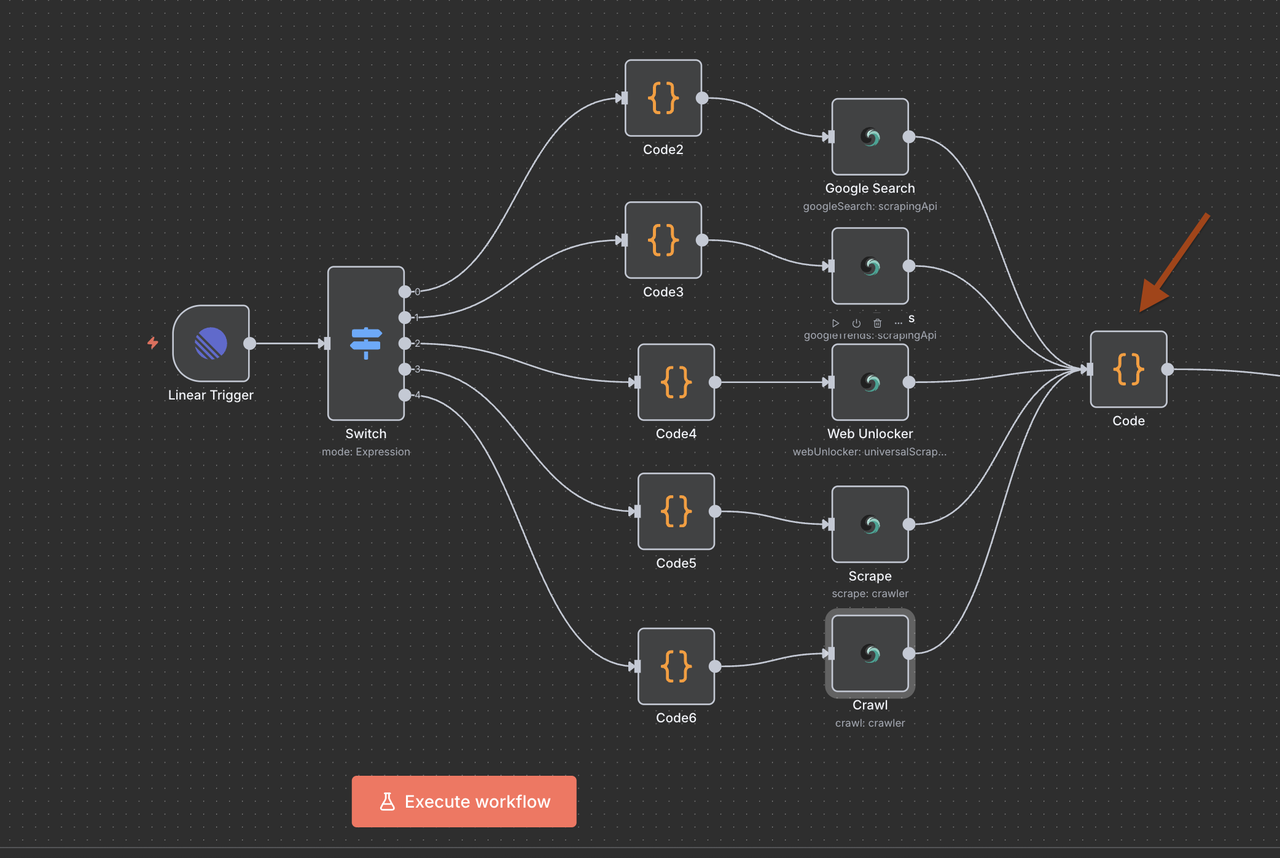Click the 'Linear Trigger' label

point(211,395)
